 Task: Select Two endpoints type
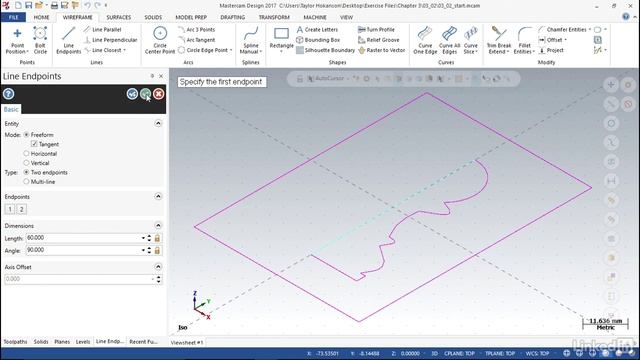point(27,172)
